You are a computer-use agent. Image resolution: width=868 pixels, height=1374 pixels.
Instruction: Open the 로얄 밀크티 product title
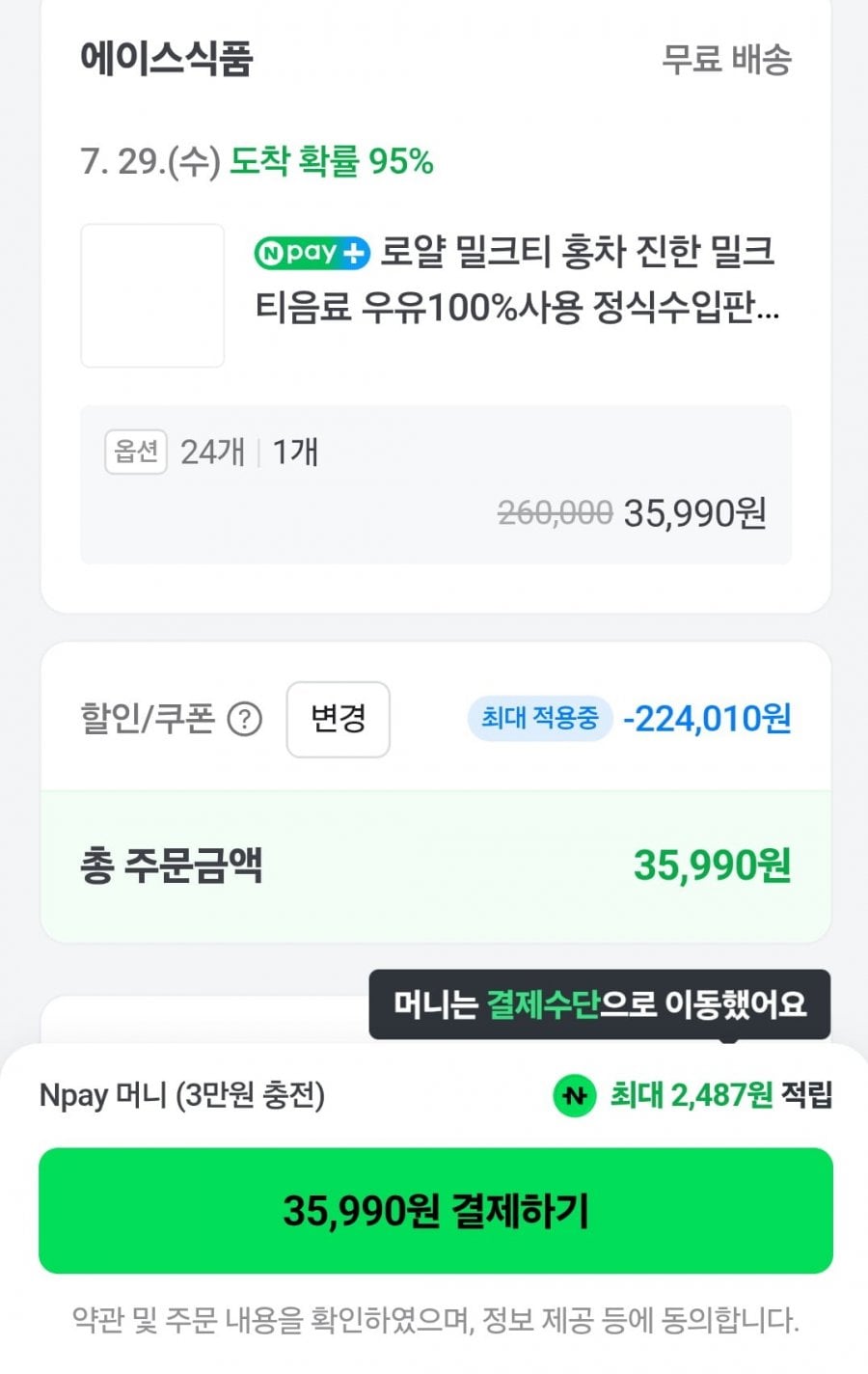click(x=518, y=280)
